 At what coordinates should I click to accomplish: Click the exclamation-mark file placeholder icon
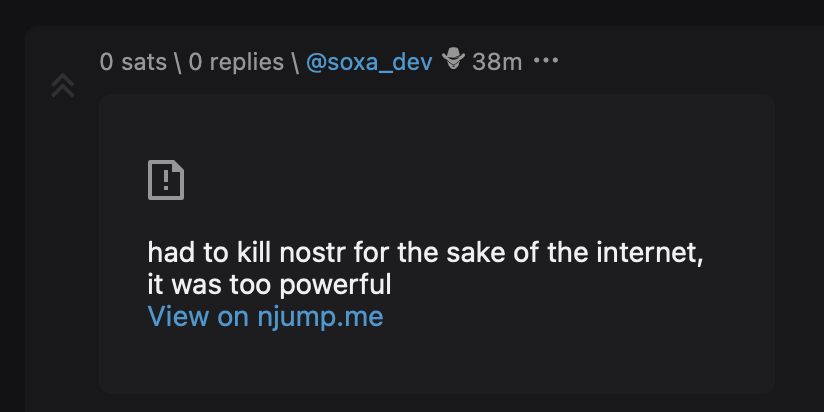tap(166, 180)
